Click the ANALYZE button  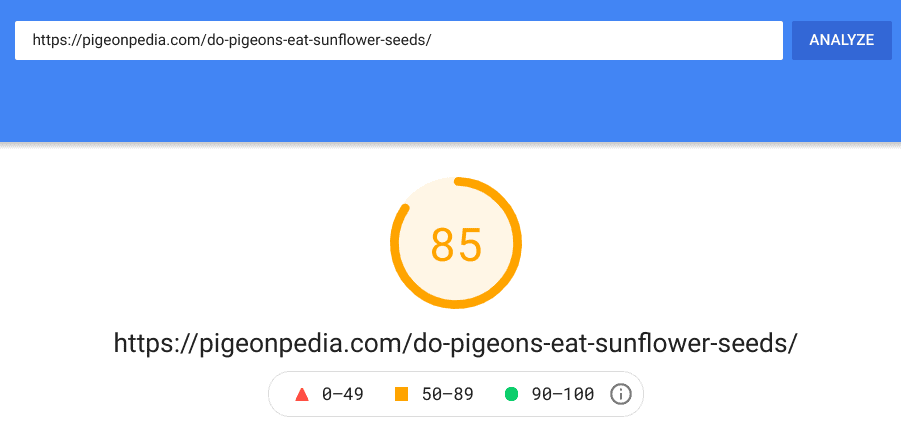(x=842, y=40)
